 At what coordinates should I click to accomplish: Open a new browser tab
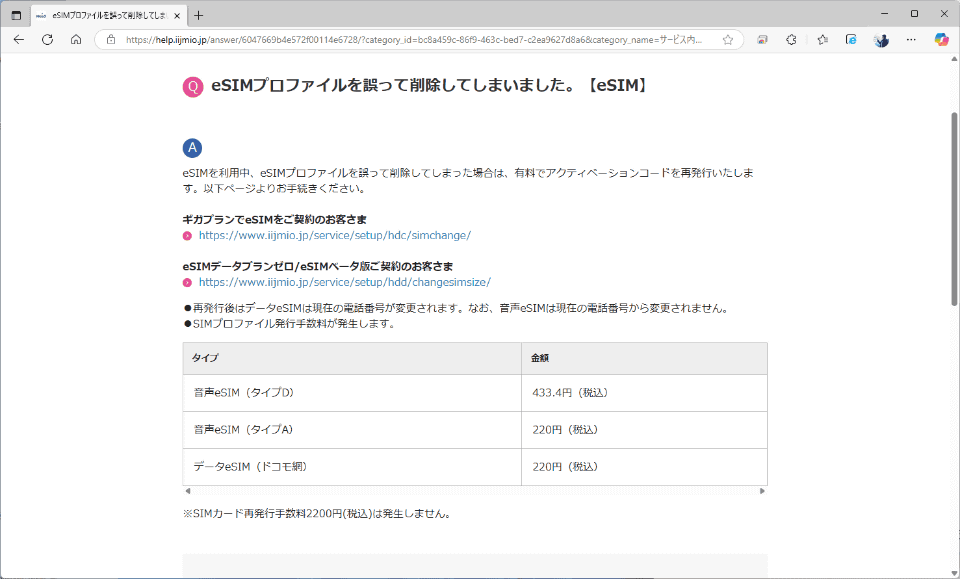click(198, 15)
